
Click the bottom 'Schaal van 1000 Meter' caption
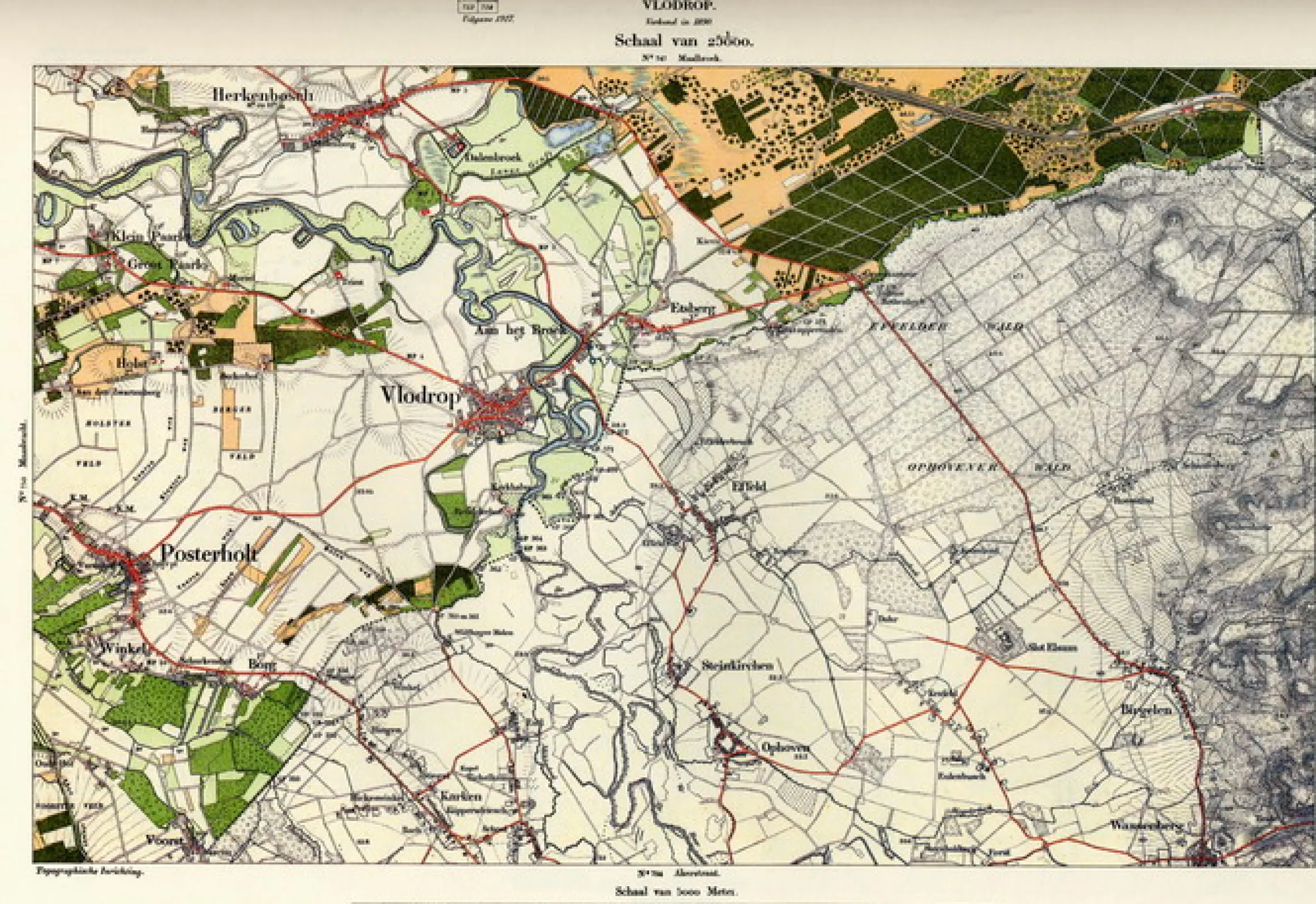coord(676,892)
